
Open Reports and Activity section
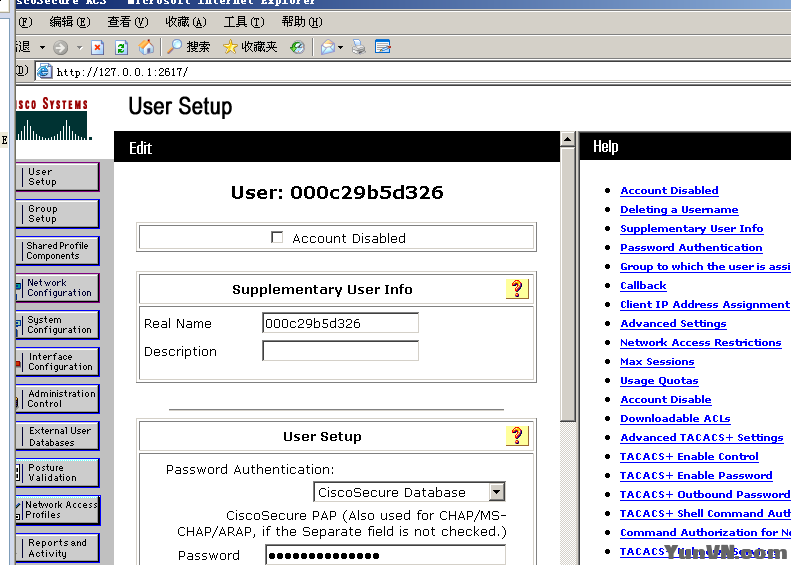(58, 548)
